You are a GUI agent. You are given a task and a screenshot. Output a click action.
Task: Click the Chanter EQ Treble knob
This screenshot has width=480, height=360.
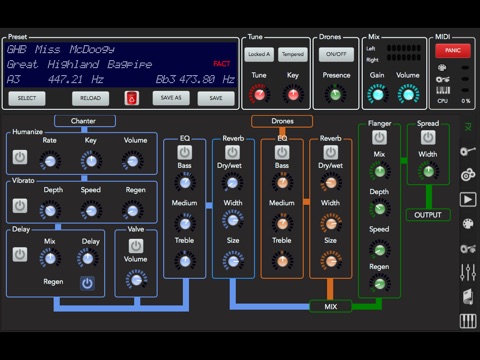[x=185, y=261]
